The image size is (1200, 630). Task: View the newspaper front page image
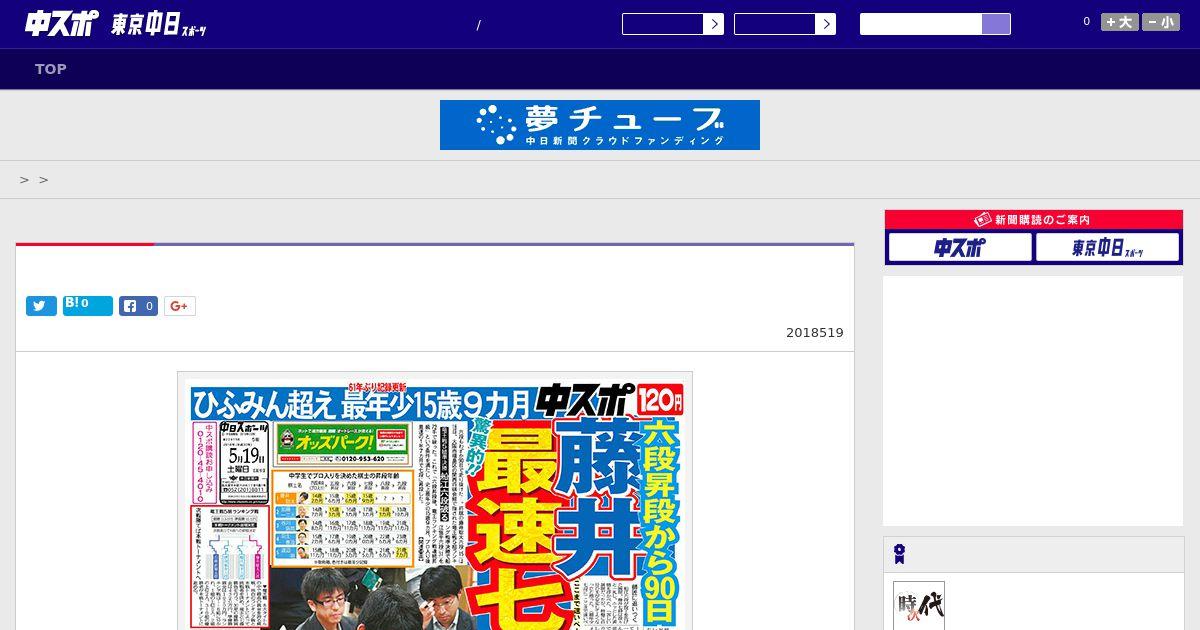pyautogui.click(x=435, y=501)
